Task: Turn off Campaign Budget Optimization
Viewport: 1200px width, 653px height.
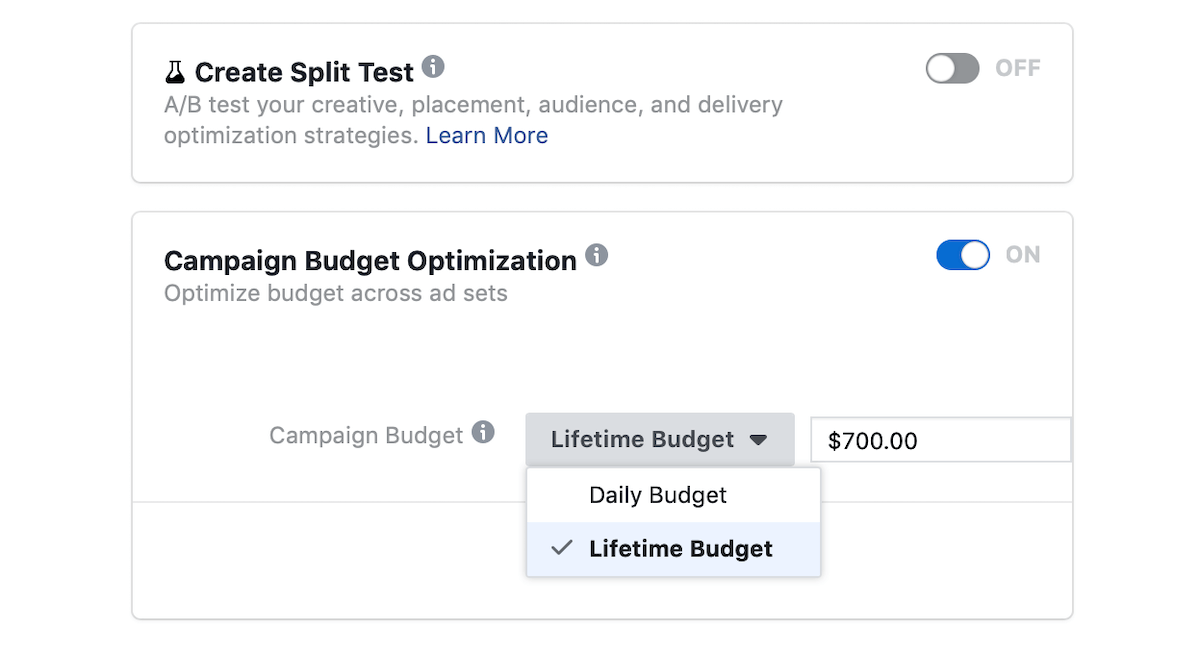Action: click(962, 255)
